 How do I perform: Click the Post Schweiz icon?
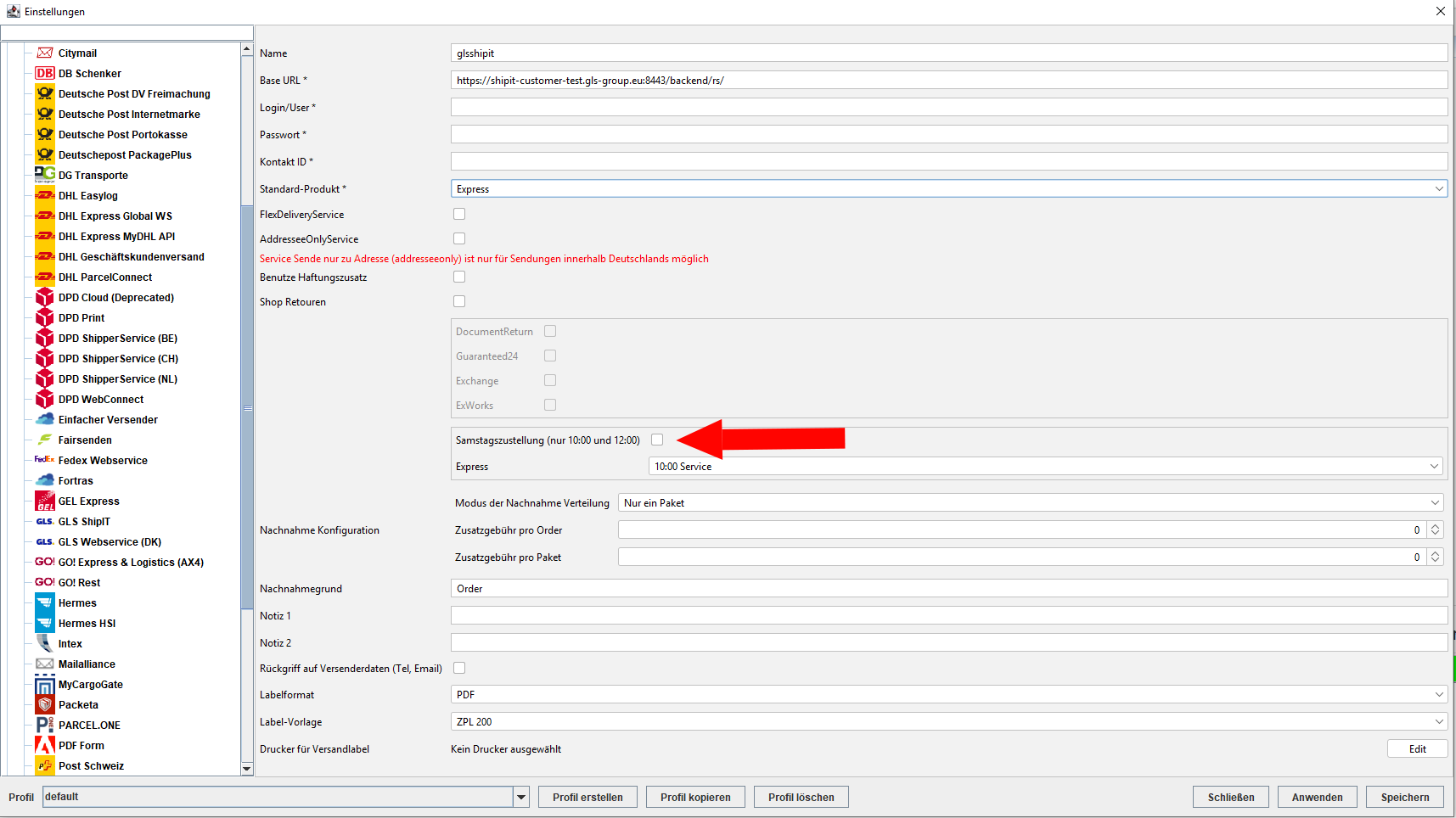[45, 765]
